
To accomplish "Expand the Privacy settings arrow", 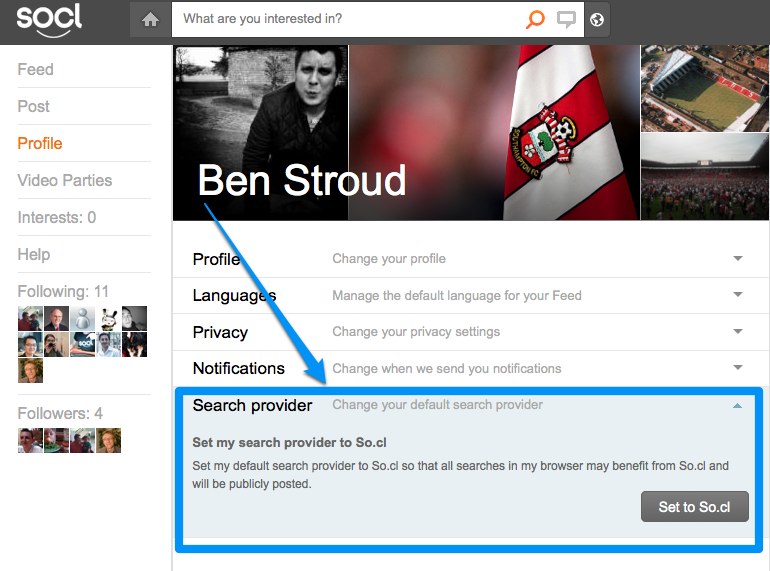I will coord(738,332).
